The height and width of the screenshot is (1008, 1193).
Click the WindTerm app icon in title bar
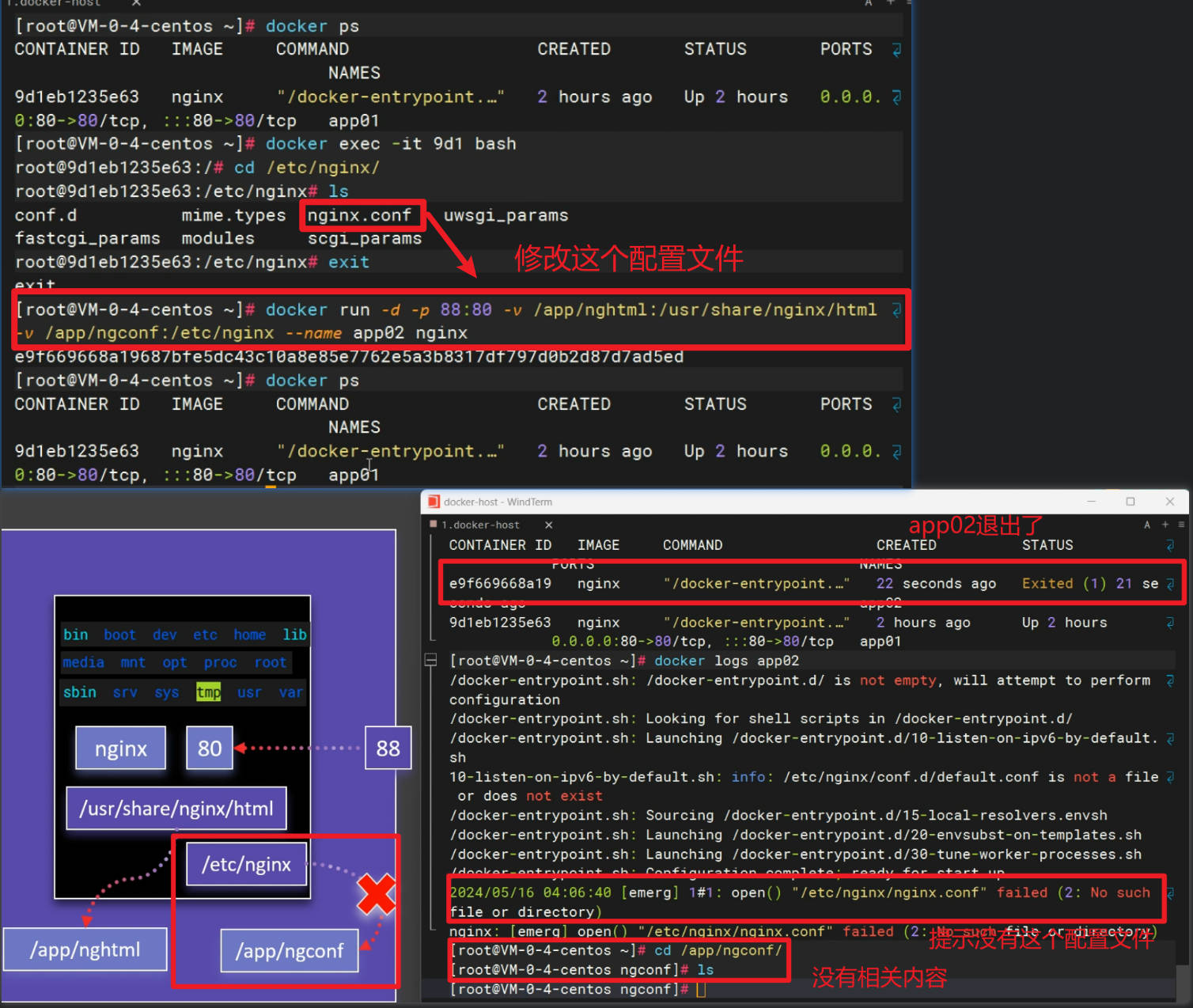pos(434,502)
